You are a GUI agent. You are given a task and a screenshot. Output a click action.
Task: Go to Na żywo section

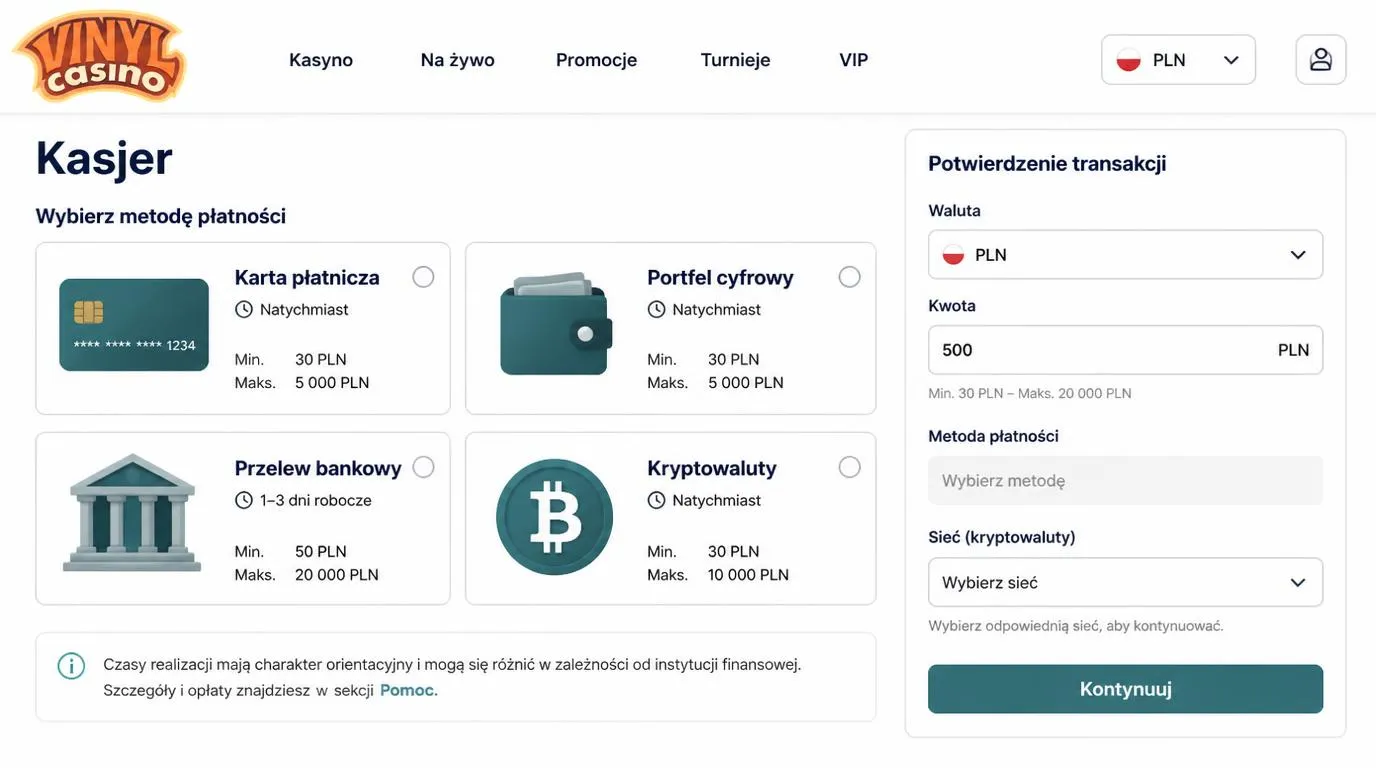(x=458, y=60)
